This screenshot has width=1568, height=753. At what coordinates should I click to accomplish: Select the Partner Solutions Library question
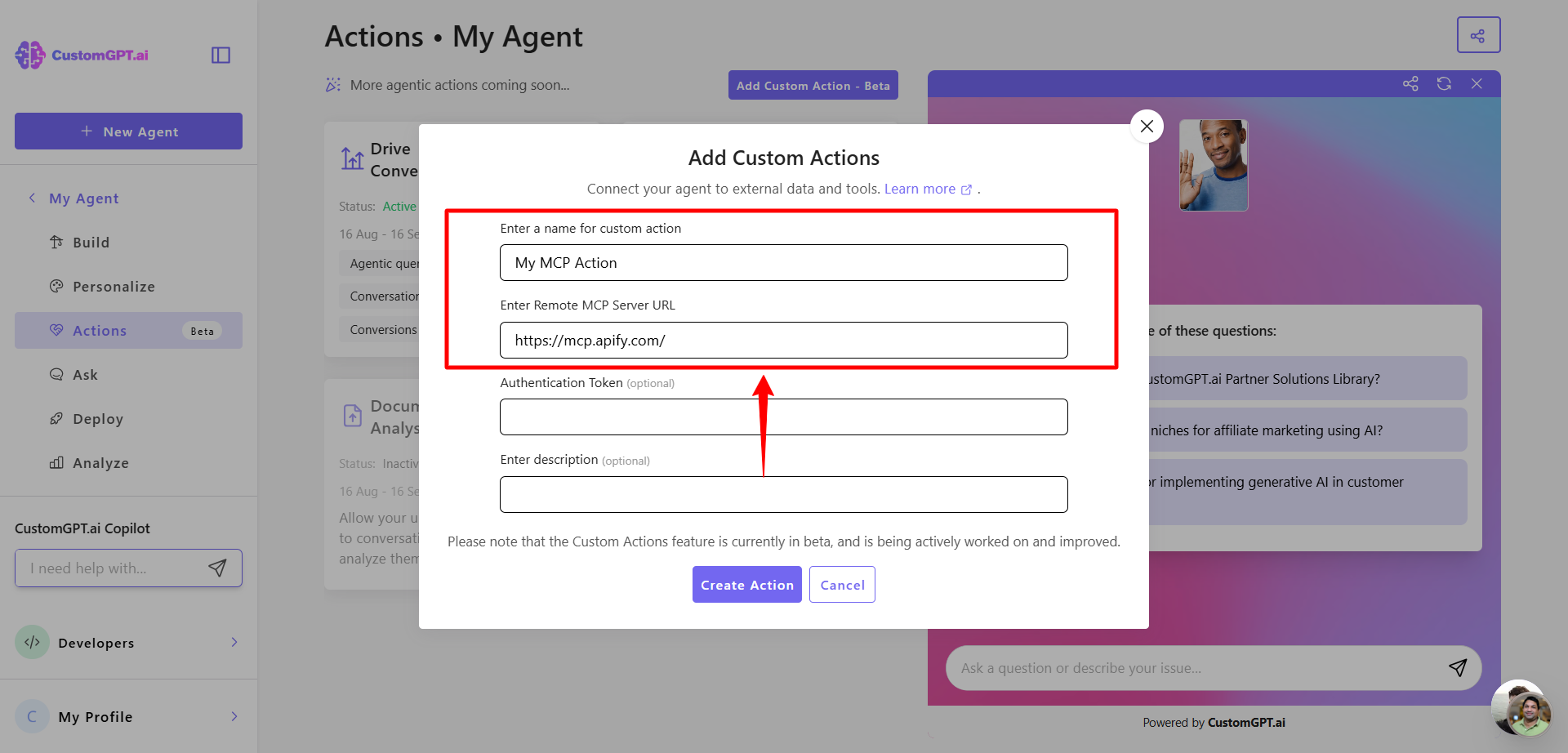pyautogui.click(x=1307, y=378)
